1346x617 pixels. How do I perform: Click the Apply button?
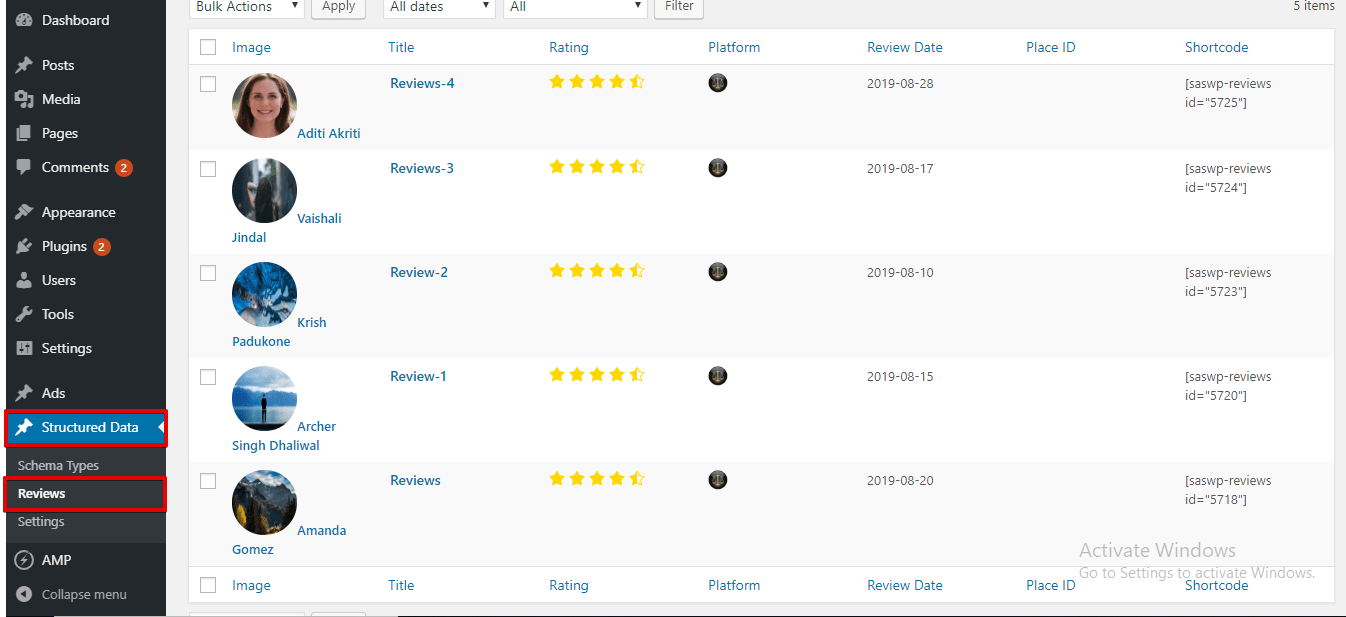coord(338,7)
